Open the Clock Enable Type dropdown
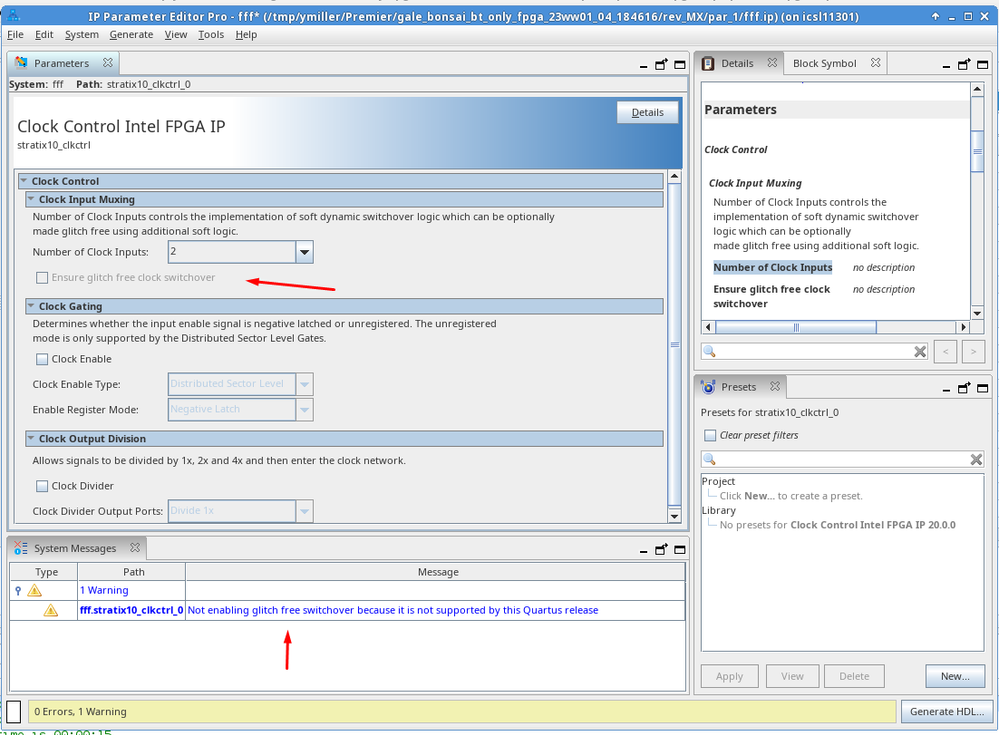The image size is (999, 735). pyautogui.click(x=305, y=384)
